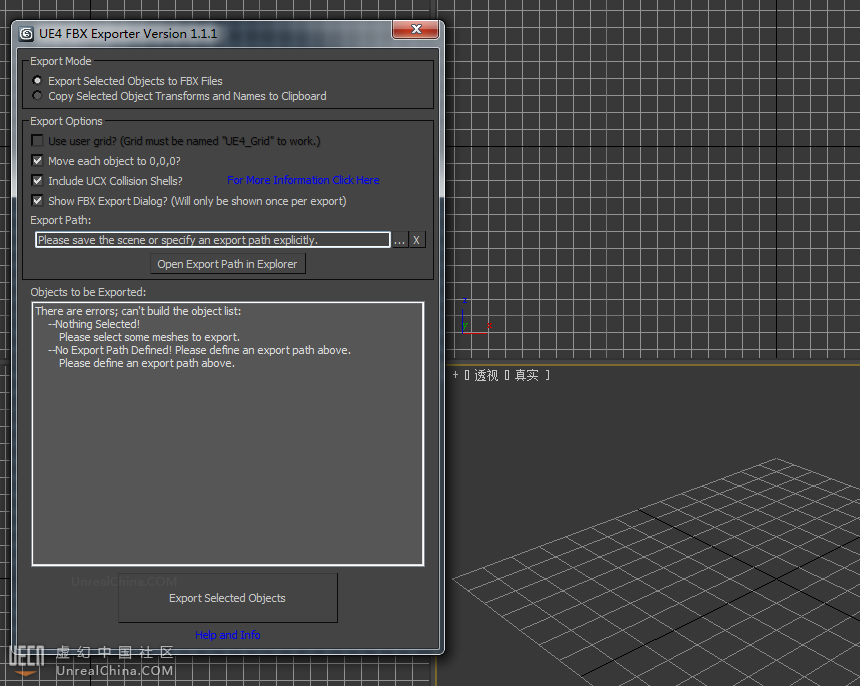860x686 pixels.
Task: Open the 透视 viewport view menu
Action: click(486, 376)
